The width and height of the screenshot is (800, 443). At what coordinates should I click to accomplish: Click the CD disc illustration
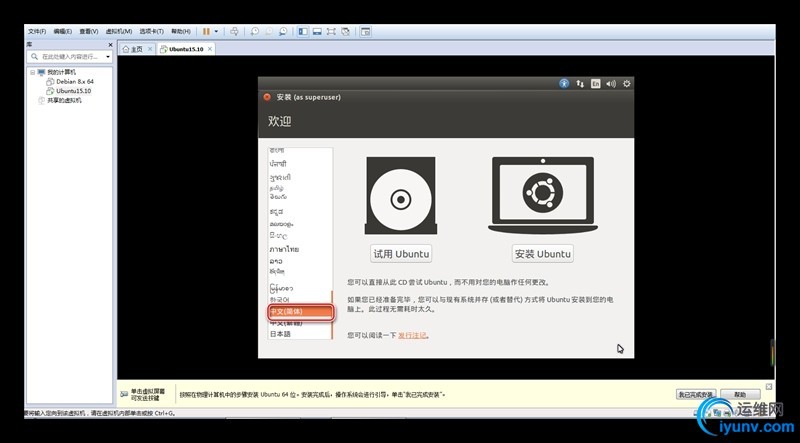(x=401, y=196)
